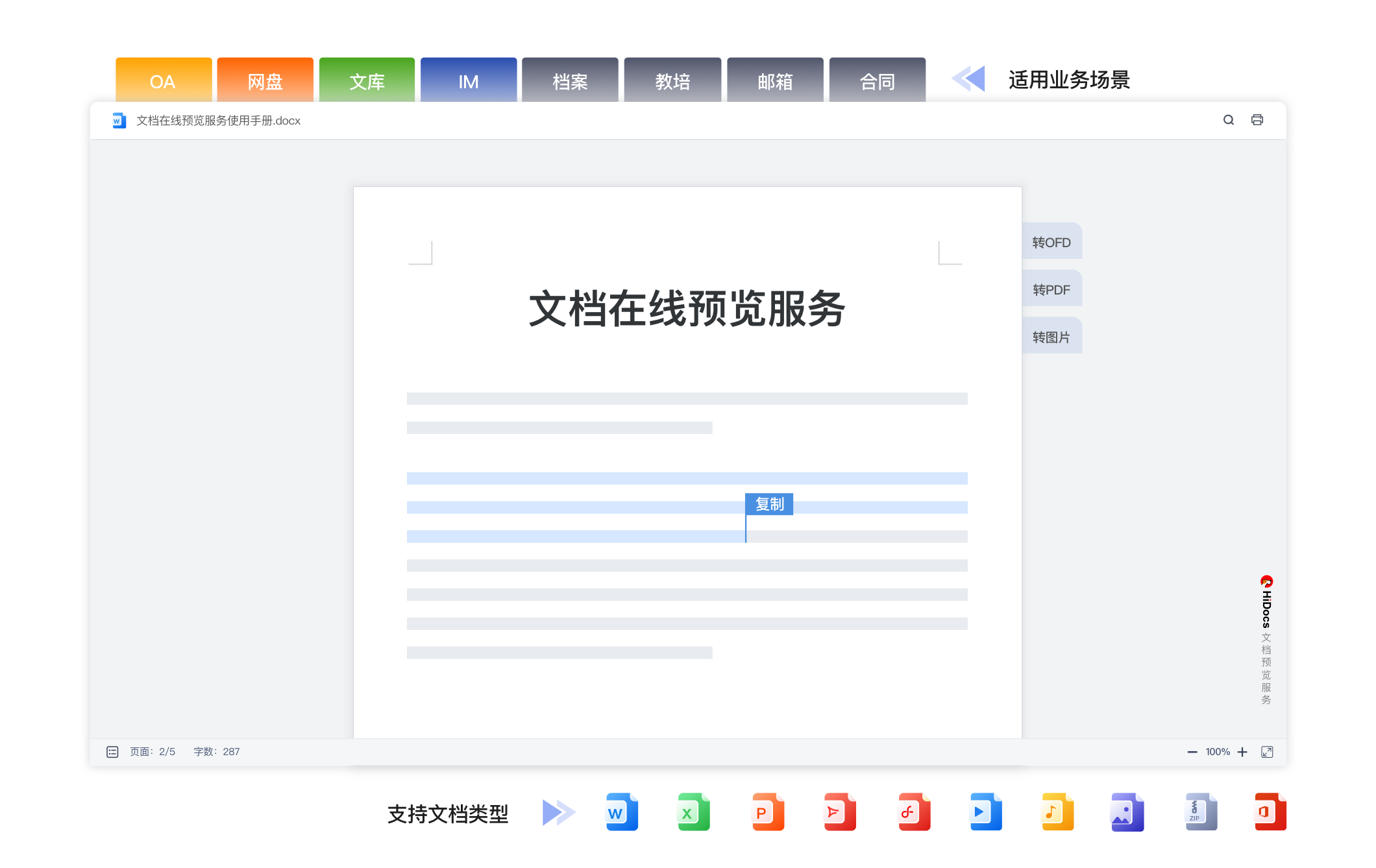Select the IM tab
The width and height of the screenshot is (1376, 868).
[469, 80]
